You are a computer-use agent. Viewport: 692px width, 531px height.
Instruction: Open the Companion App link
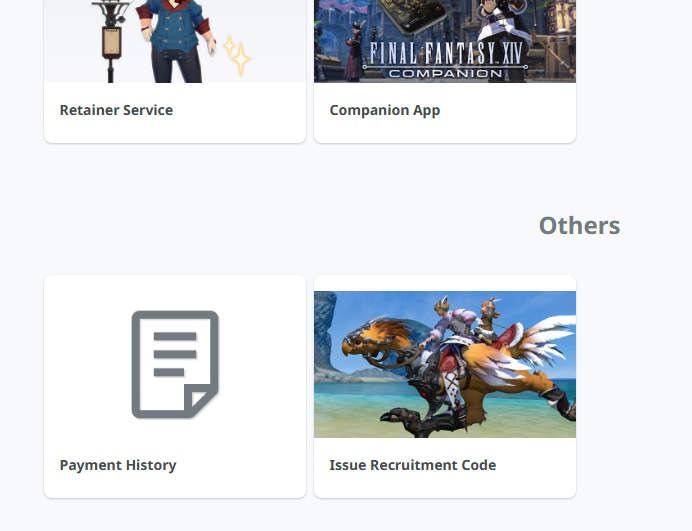coord(384,110)
